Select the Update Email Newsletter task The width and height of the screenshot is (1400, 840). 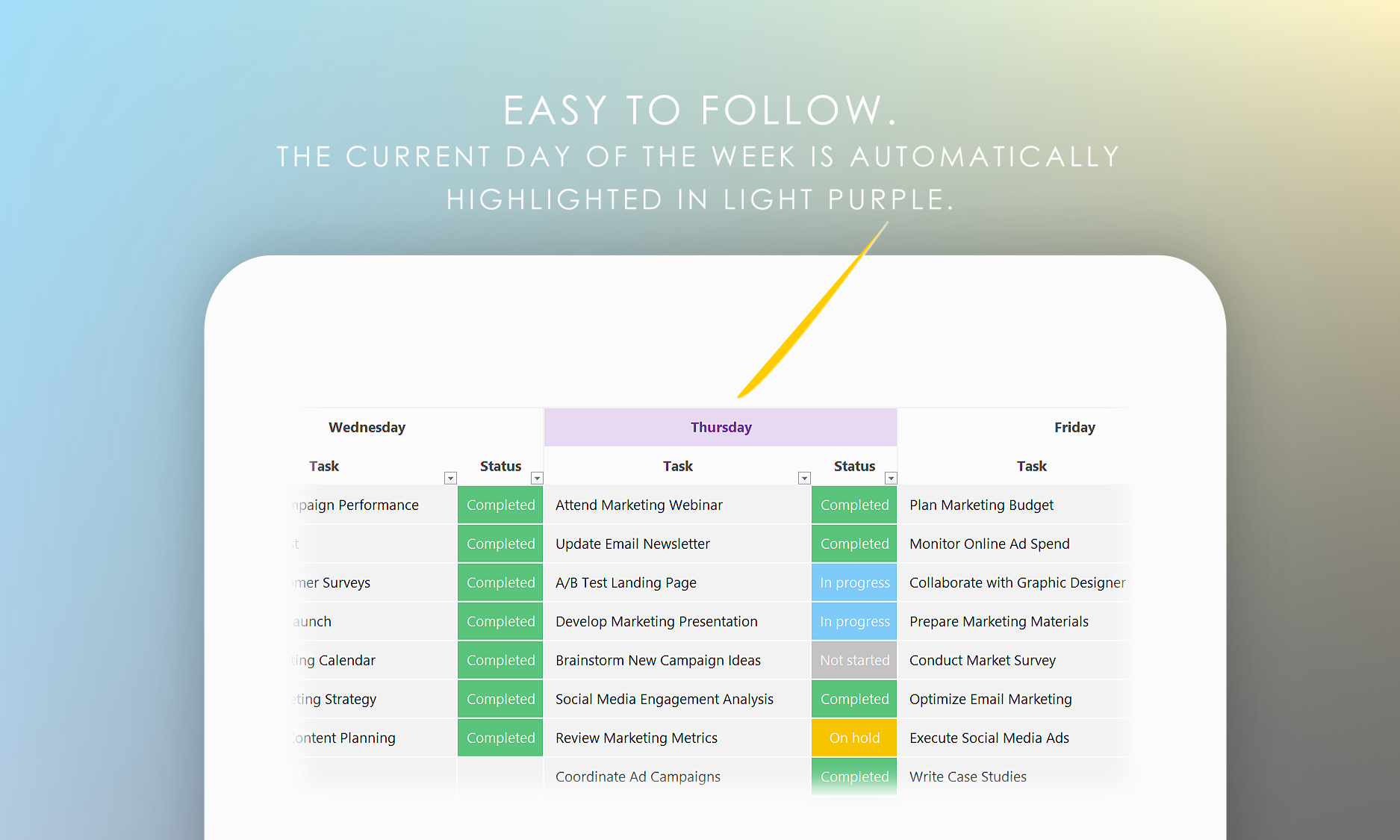[x=632, y=544]
